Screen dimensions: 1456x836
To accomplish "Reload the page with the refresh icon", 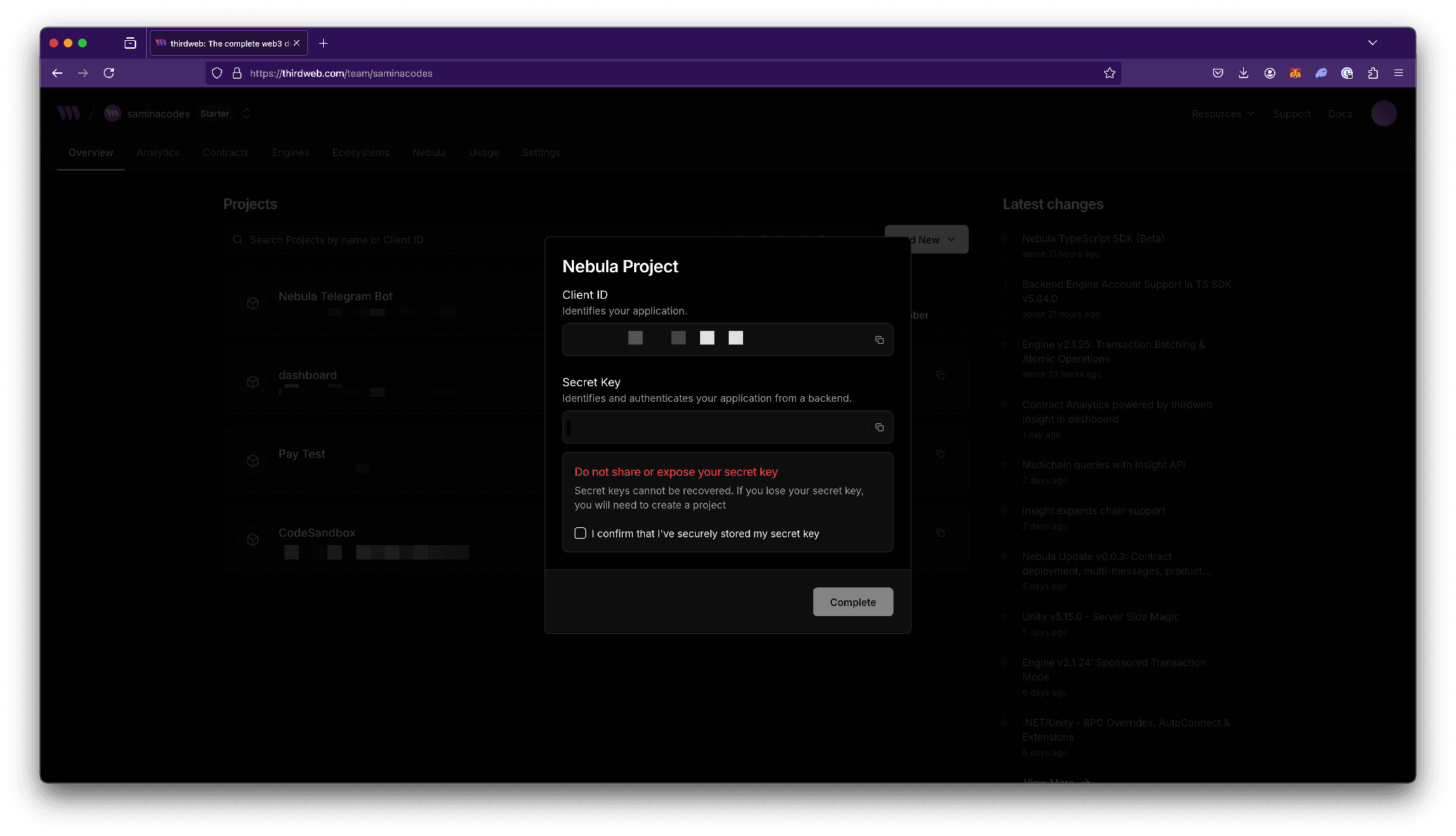I will pyautogui.click(x=109, y=73).
